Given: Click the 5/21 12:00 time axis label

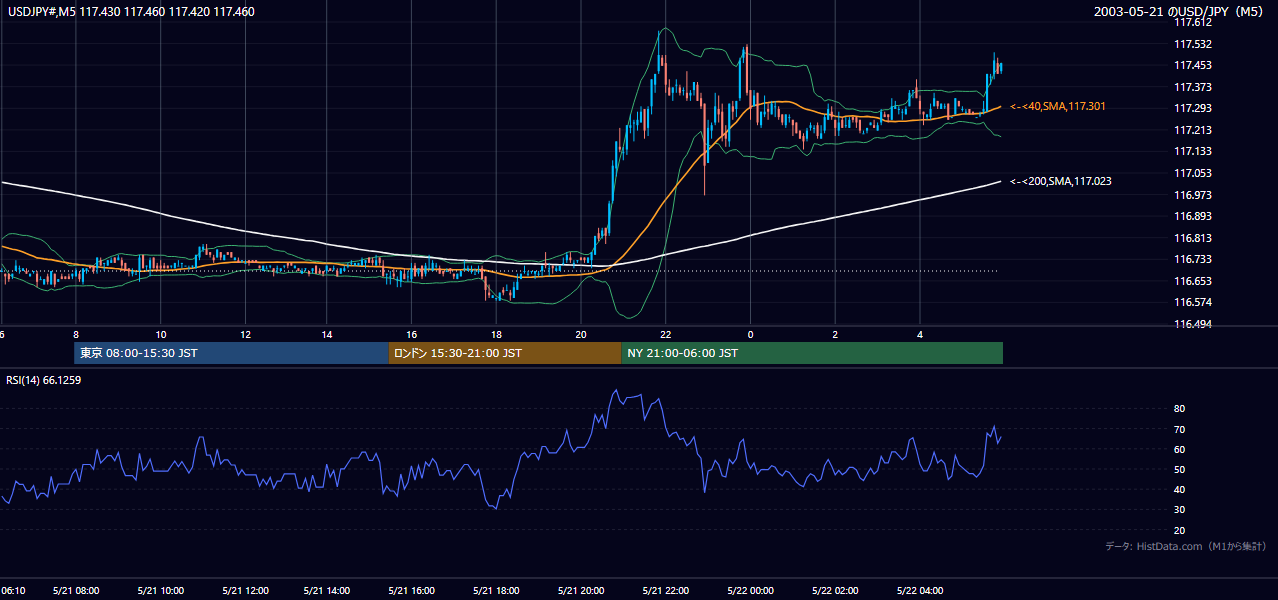Looking at the screenshot, I should tap(246, 591).
